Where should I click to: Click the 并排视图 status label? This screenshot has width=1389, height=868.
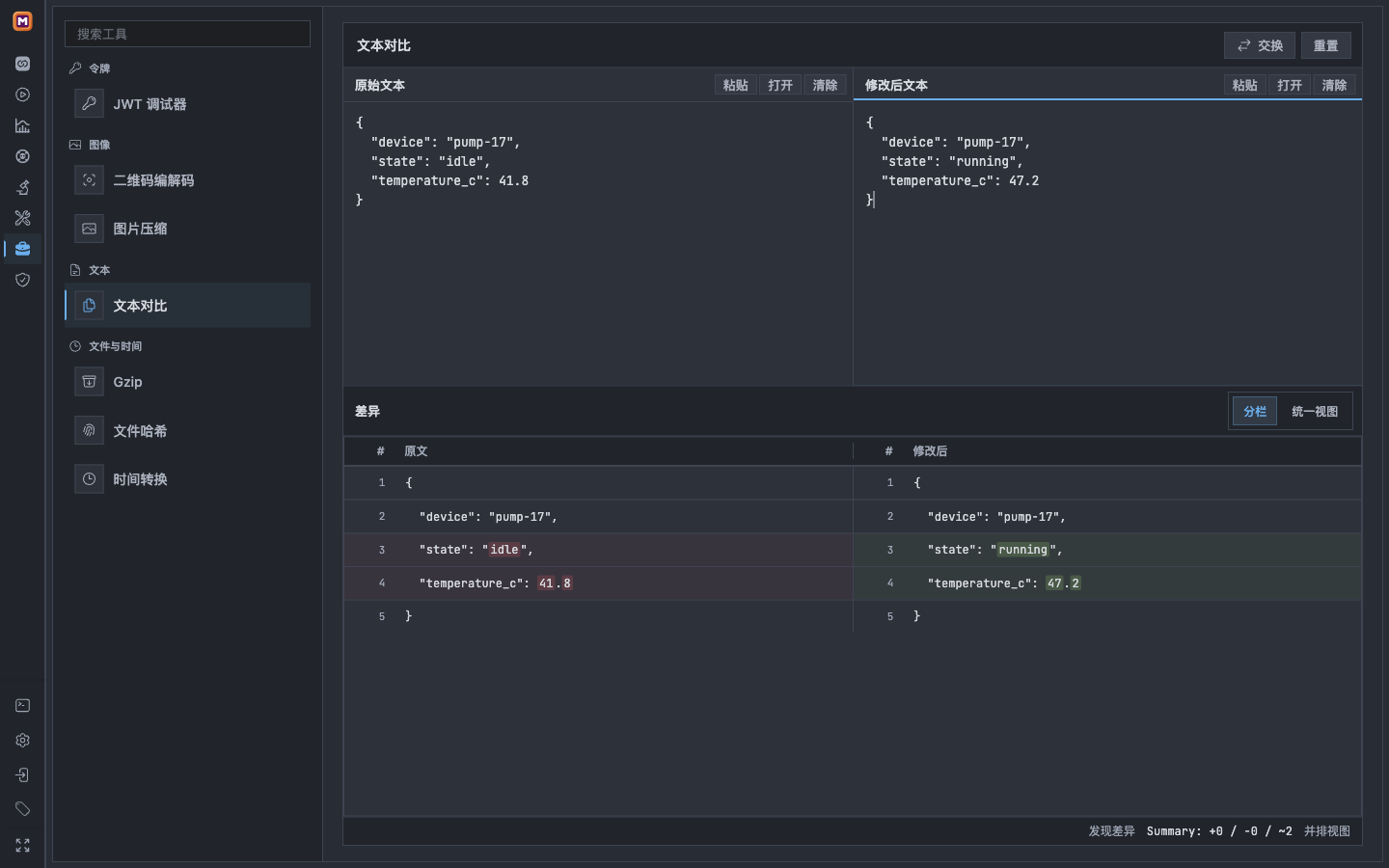pos(1327,831)
